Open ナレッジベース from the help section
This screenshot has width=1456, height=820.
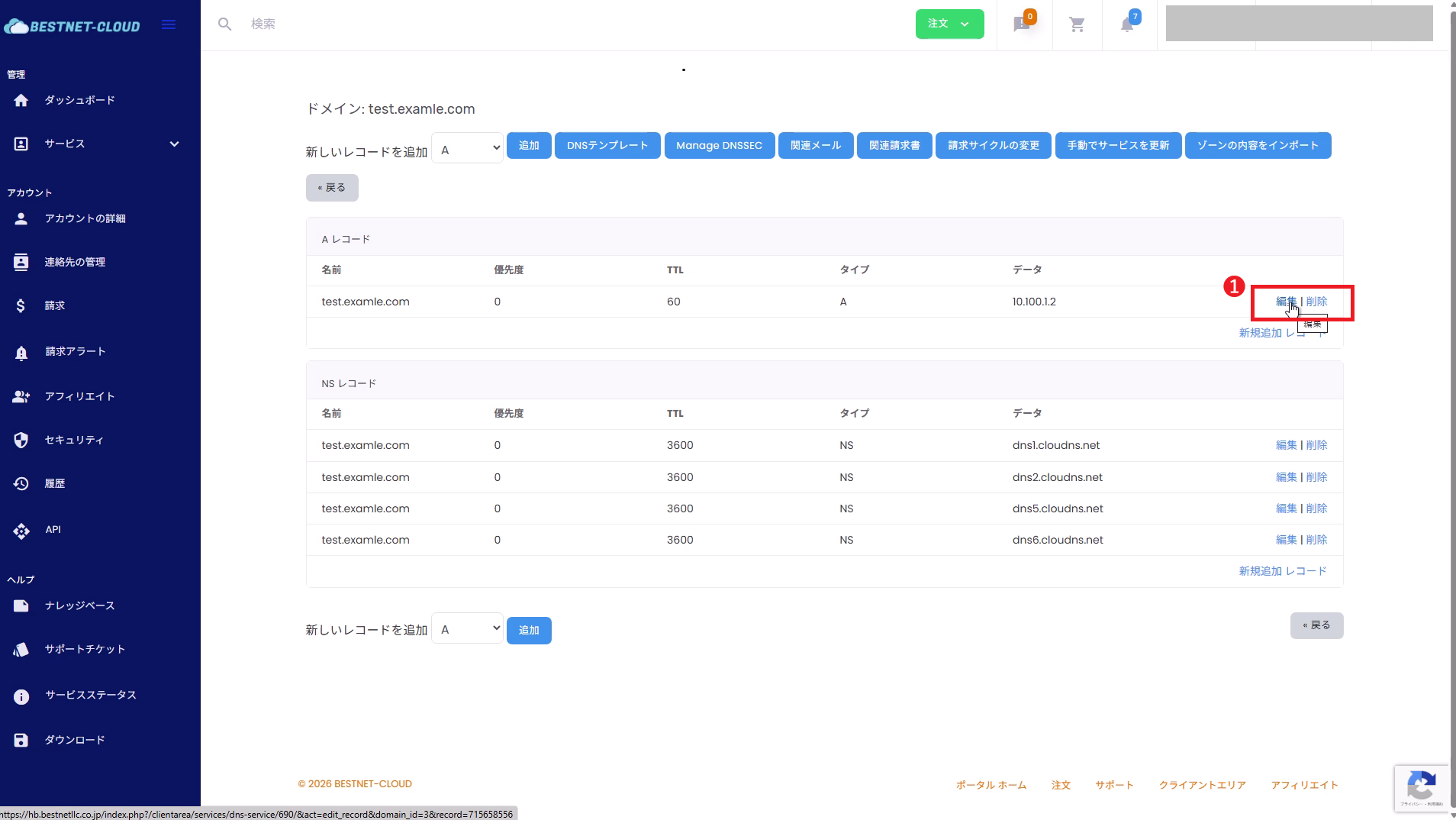[79, 605]
